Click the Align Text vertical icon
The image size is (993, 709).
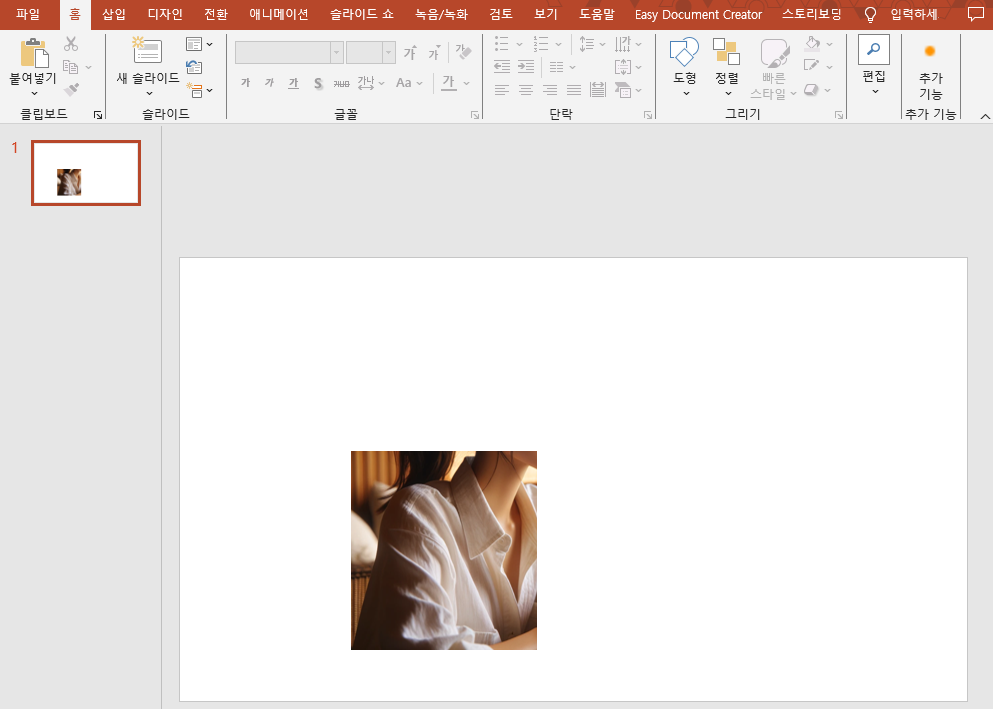tap(623, 66)
